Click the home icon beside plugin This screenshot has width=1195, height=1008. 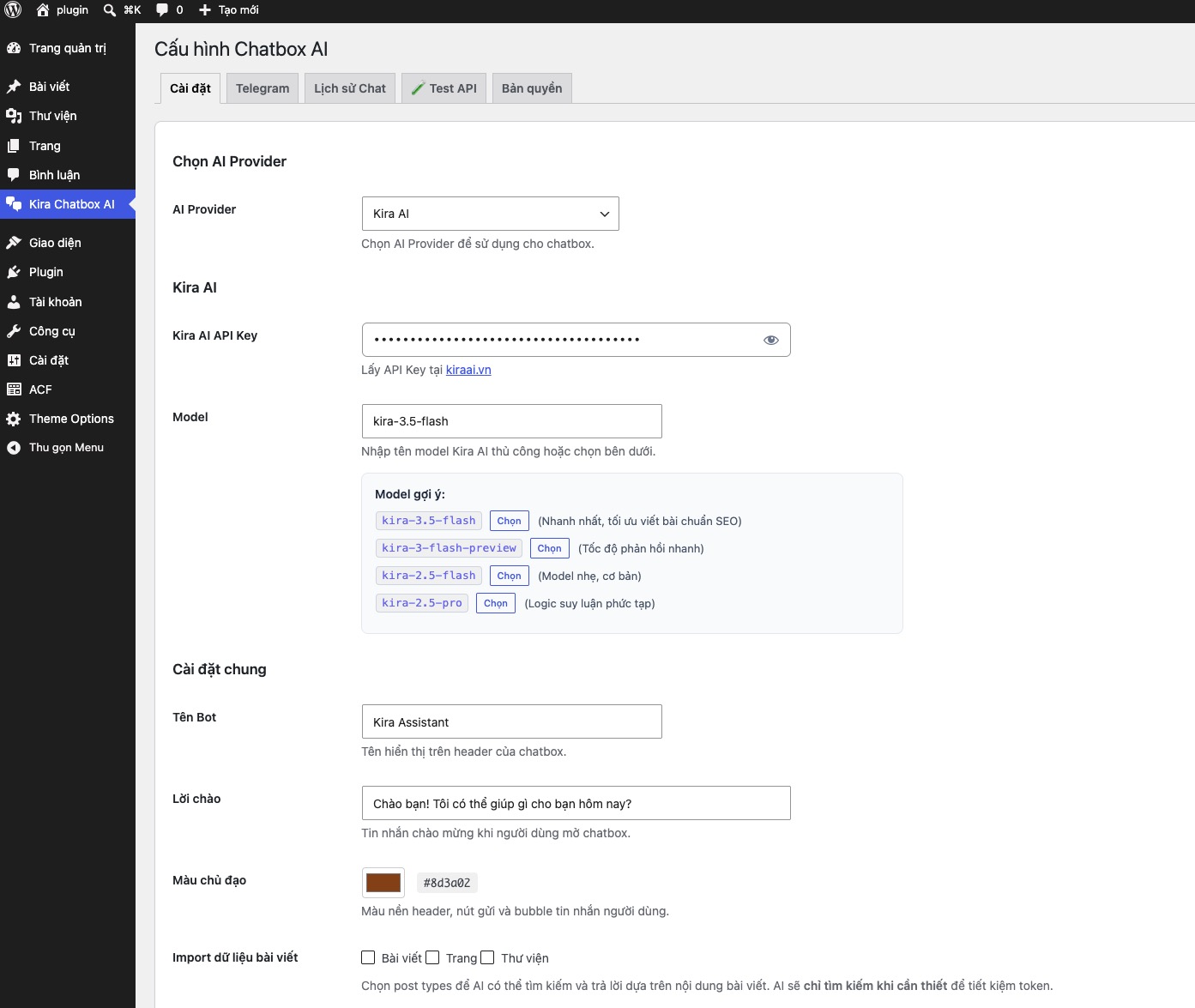click(x=43, y=10)
